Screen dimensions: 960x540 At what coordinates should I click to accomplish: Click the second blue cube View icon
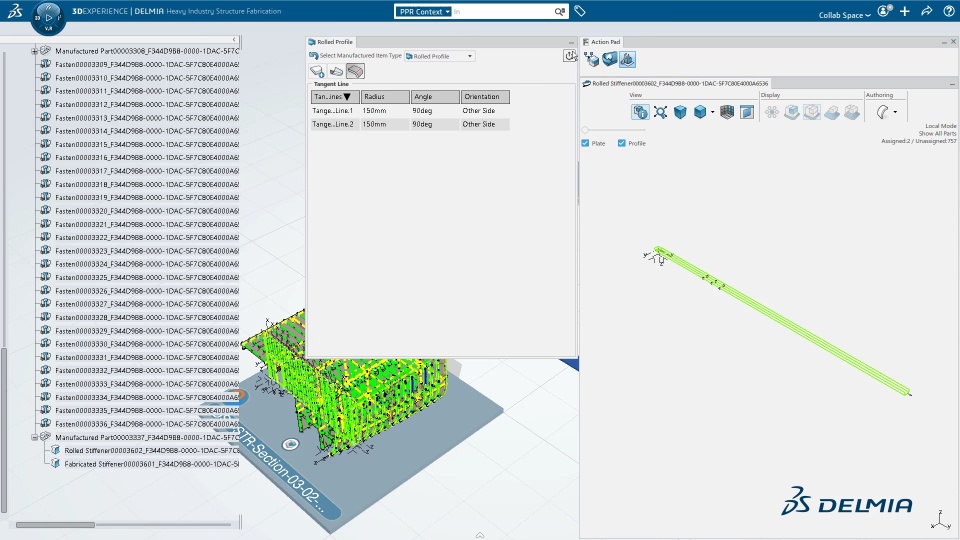pos(700,112)
